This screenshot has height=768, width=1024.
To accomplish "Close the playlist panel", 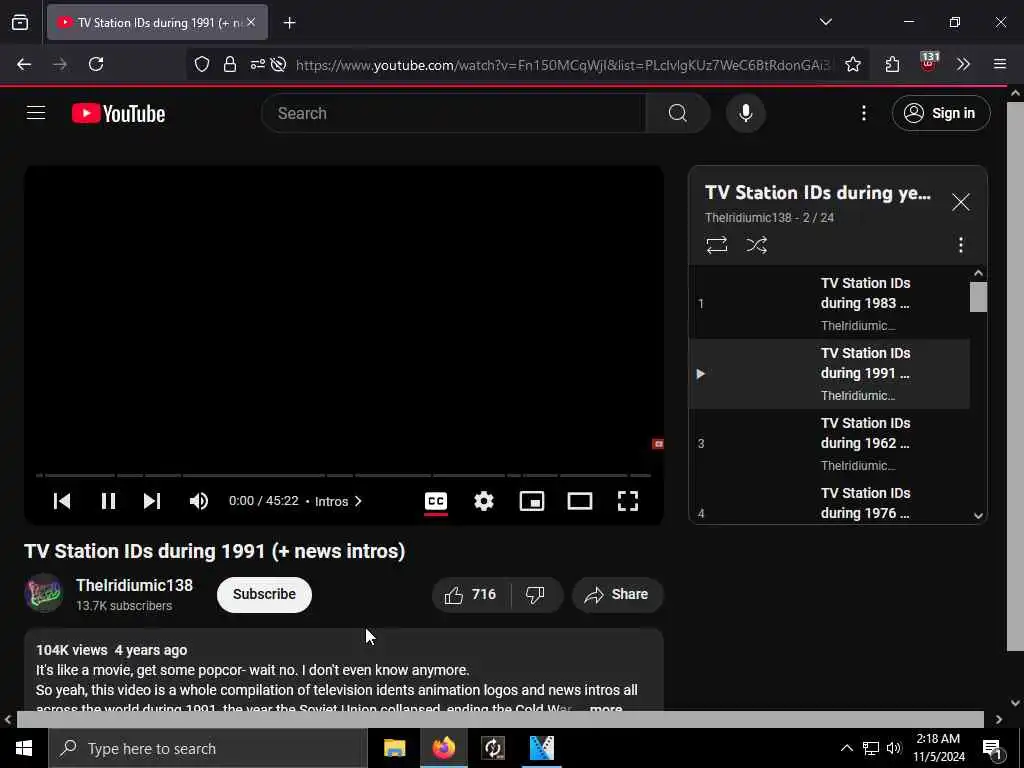I will 960,202.
